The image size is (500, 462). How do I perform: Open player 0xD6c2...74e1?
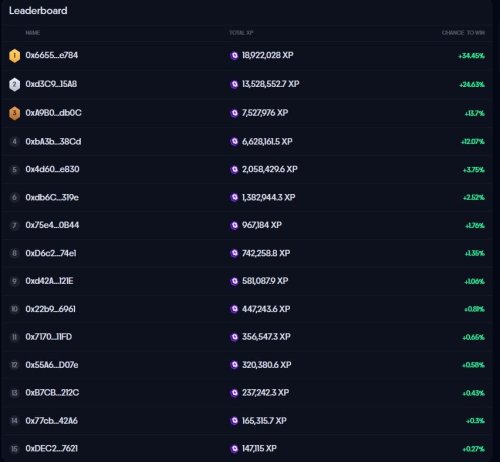pos(51,253)
